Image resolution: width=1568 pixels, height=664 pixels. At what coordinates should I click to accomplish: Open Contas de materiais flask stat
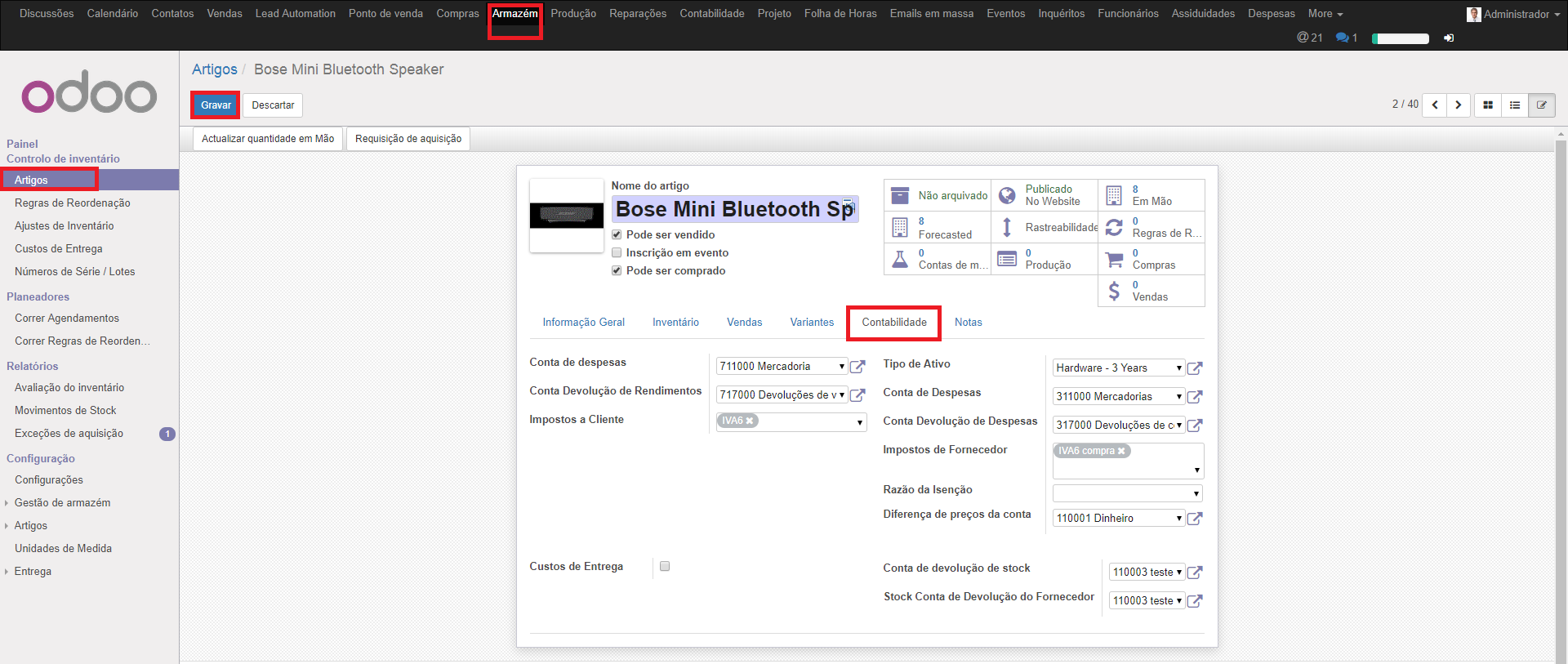pyautogui.click(x=938, y=260)
